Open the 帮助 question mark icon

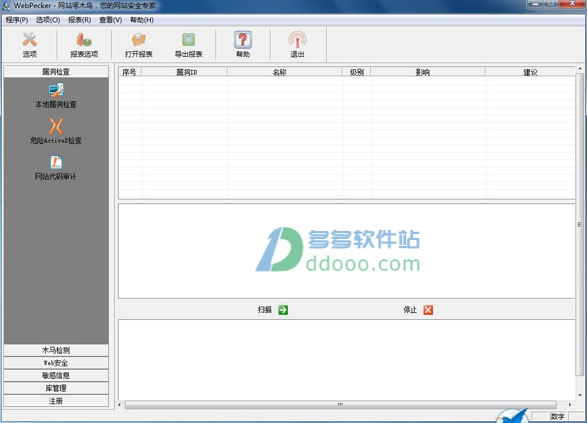click(243, 44)
